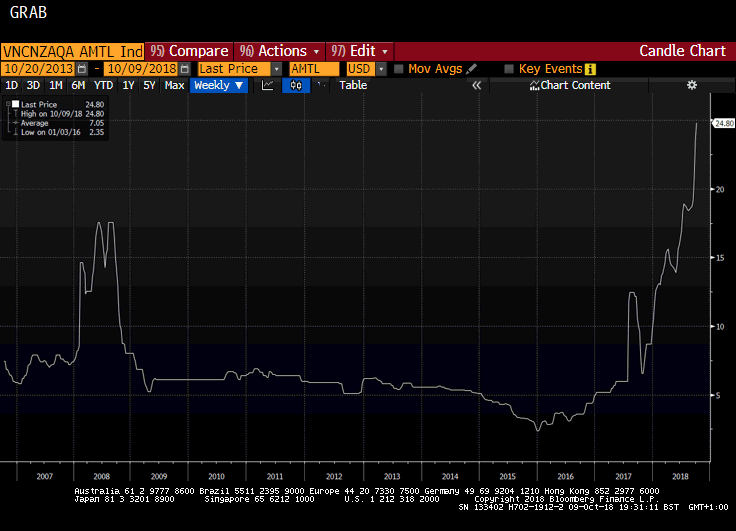Screen dimensions: 736x531
Task: Open the Weekly periodicity dropdown
Action: coord(218,86)
